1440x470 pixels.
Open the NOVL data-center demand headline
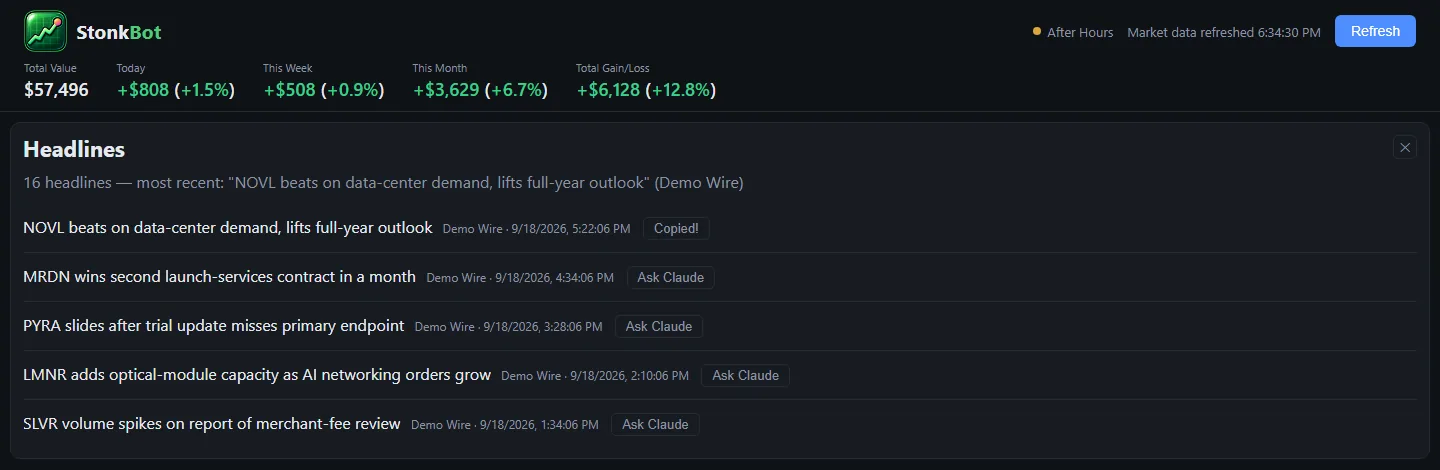tap(228, 228)
